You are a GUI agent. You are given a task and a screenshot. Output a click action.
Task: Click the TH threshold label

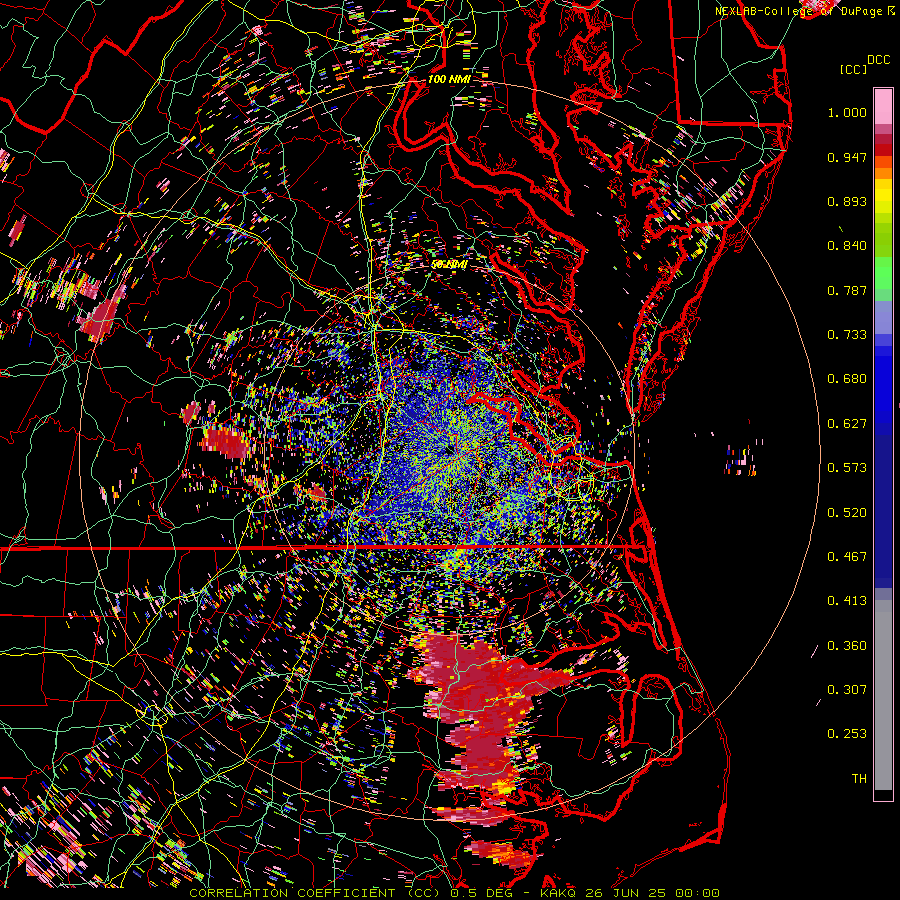click(x=859, y=779)
